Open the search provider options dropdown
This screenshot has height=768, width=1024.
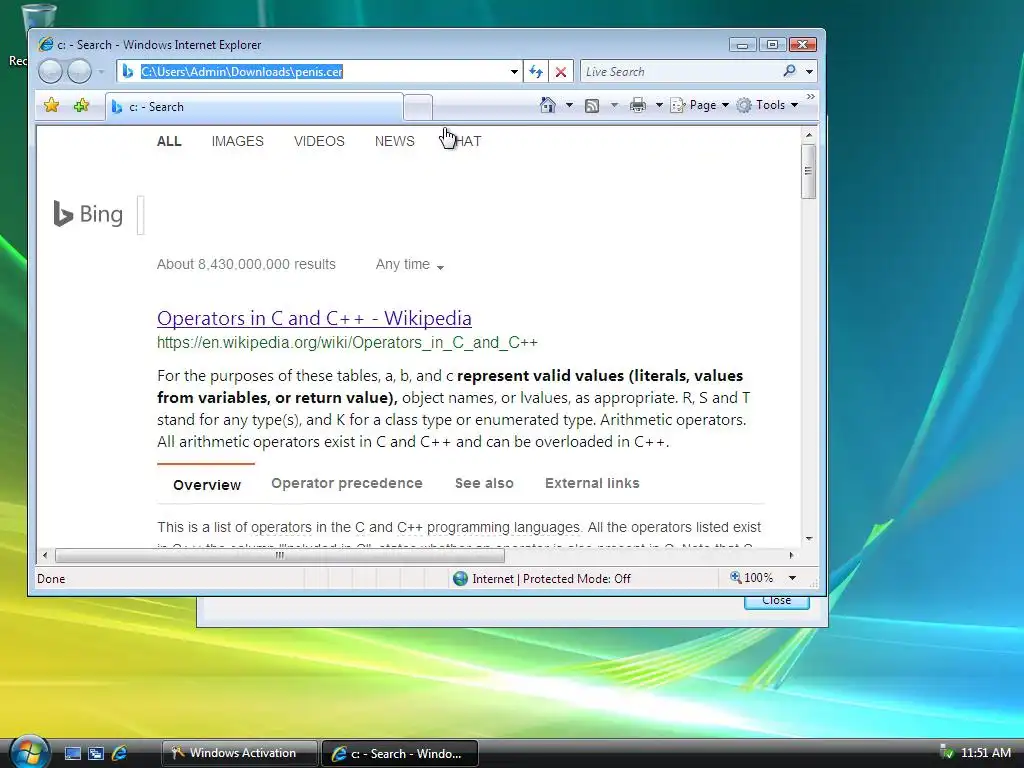click(810, 72)
